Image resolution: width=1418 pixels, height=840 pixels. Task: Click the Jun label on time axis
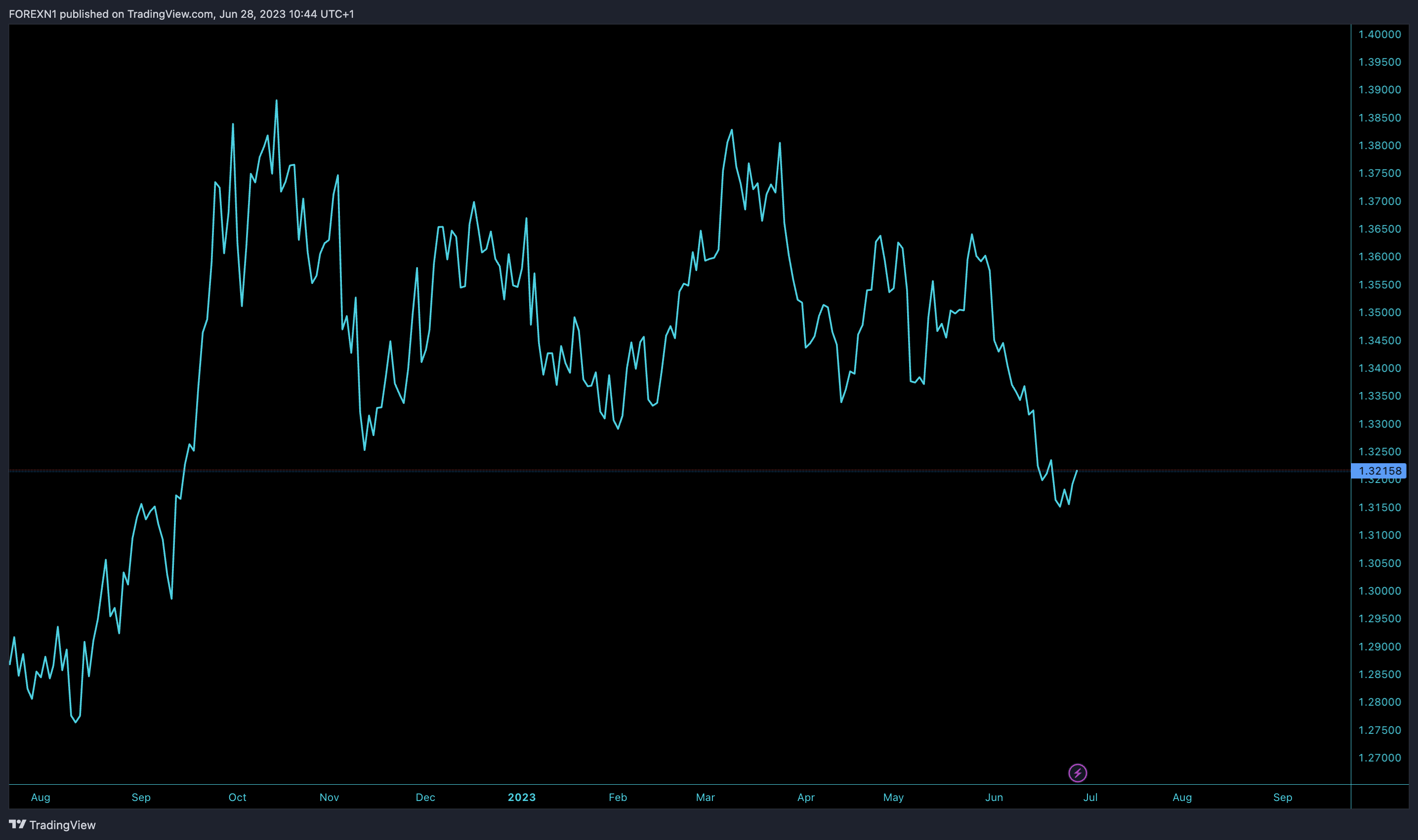tap(994, 797)
